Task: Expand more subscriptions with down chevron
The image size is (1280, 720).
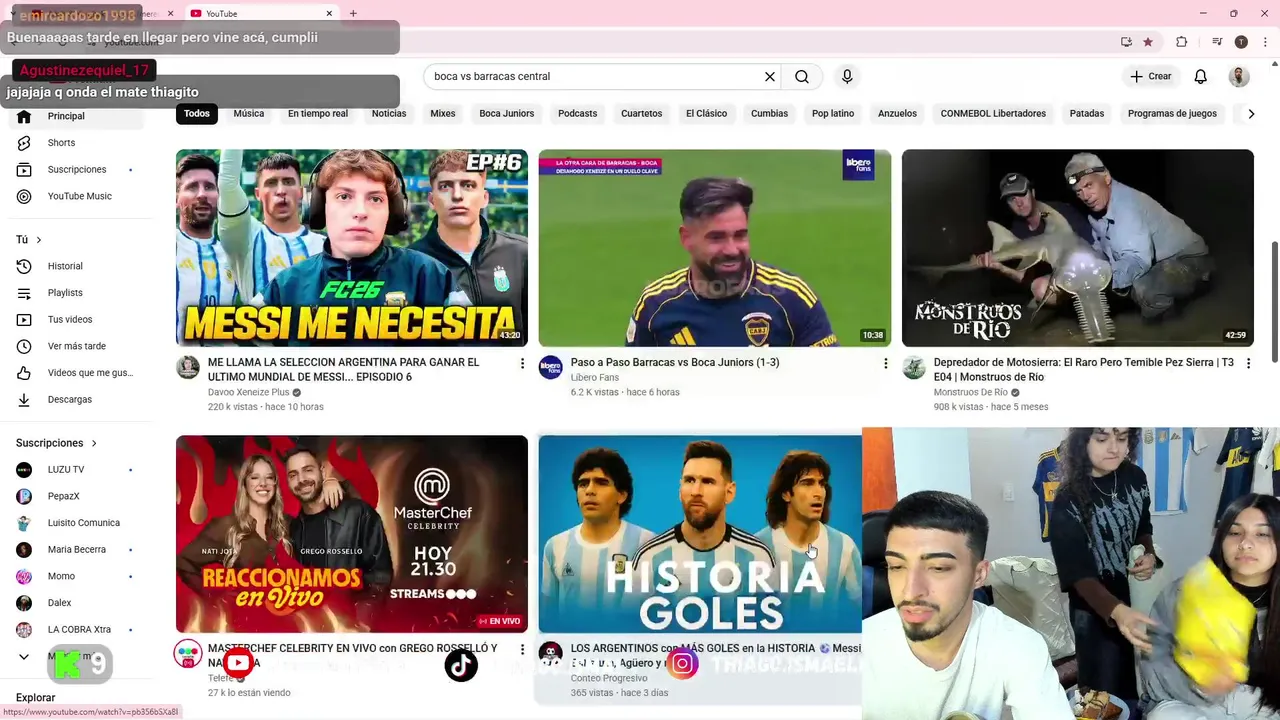Action: click(24, 657)
